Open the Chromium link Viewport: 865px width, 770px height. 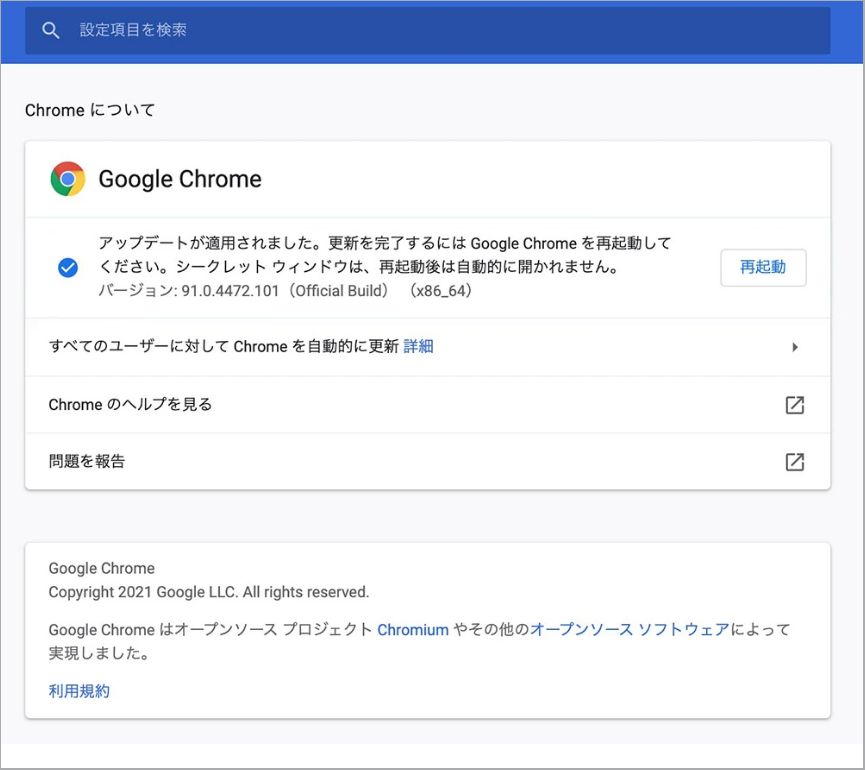(413, 630)
